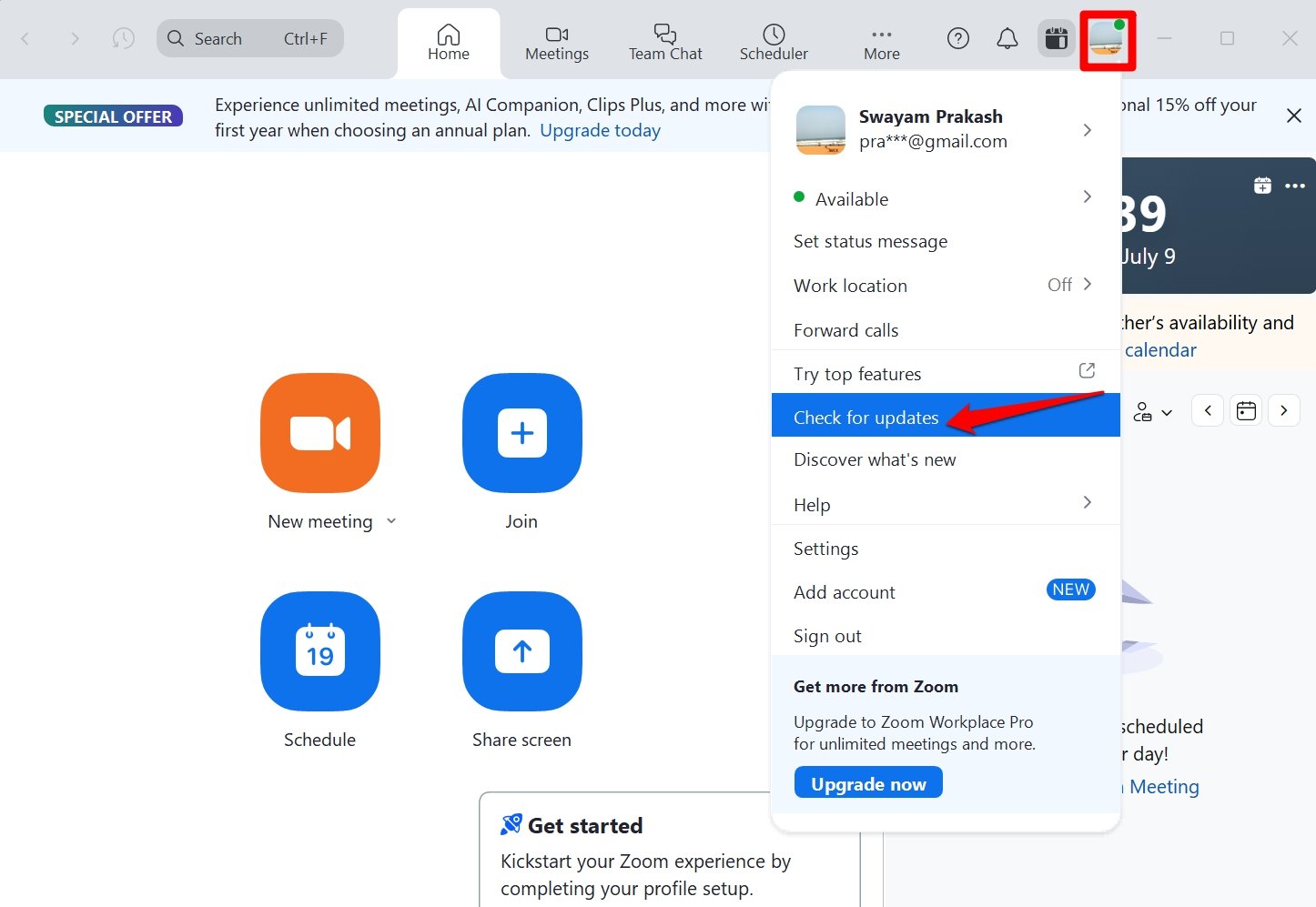
Task: Click the Upgrade now button
Action: point(868,783)
